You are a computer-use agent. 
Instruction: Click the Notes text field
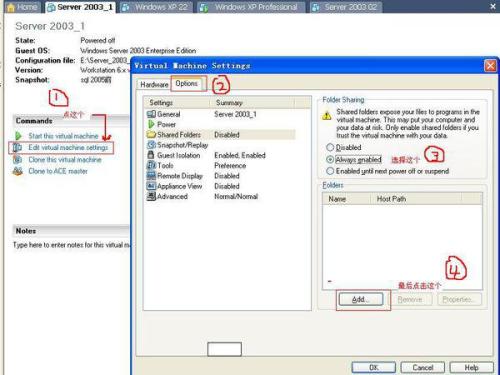(71, 245)
